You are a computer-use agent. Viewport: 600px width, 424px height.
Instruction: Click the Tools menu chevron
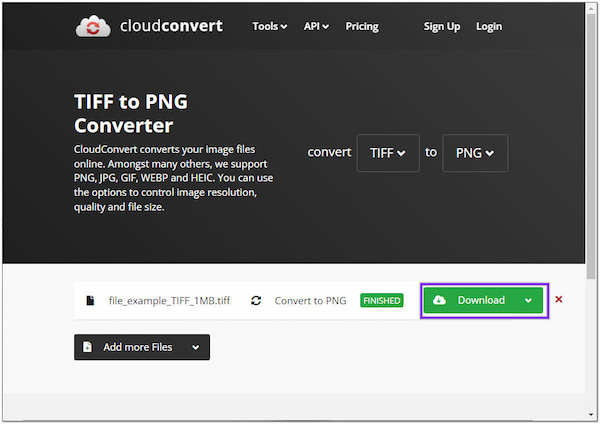[x=284, y=27]
